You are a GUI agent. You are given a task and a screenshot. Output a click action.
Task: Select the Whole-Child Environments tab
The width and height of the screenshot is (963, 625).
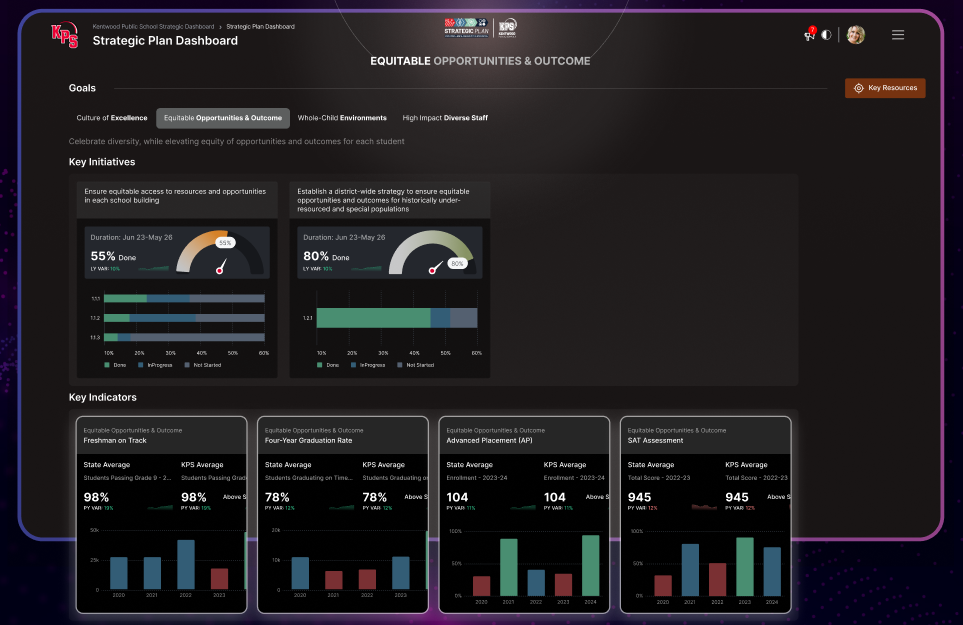(x=342, y=118)
